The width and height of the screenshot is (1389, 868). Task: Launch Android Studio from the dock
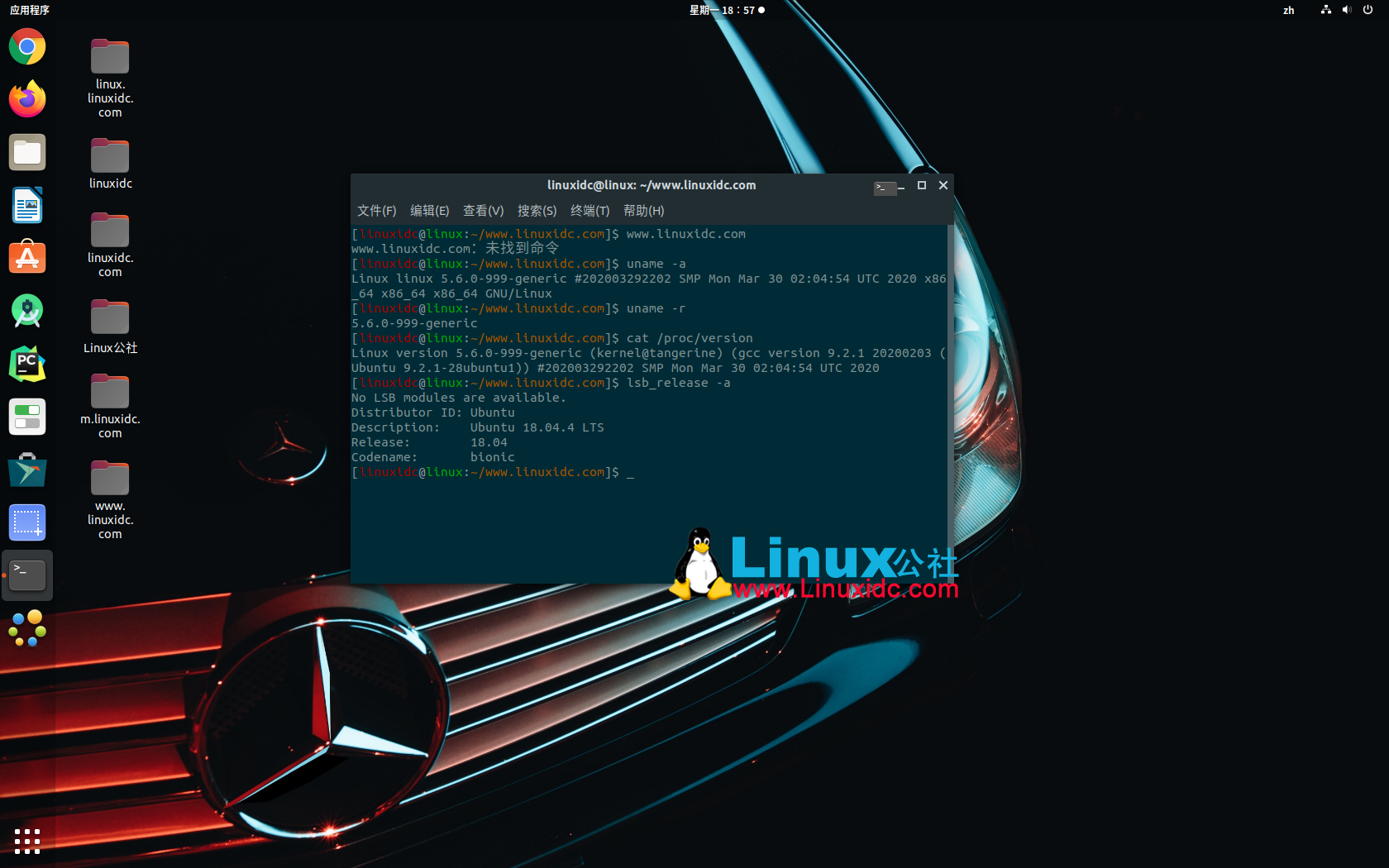(x=27, y=310)
